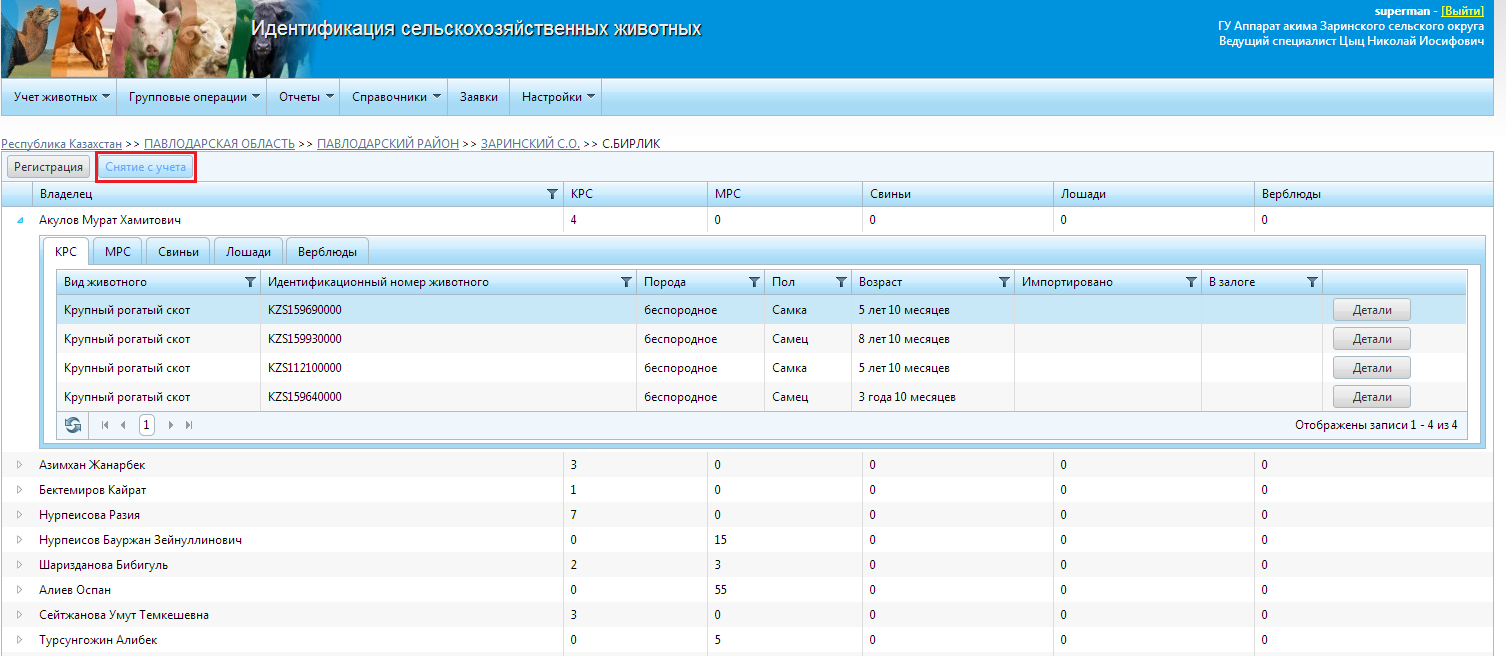Screen dimensions: 1506x656
Task: Open Заявки menu item
Action: tap(479, 97)
